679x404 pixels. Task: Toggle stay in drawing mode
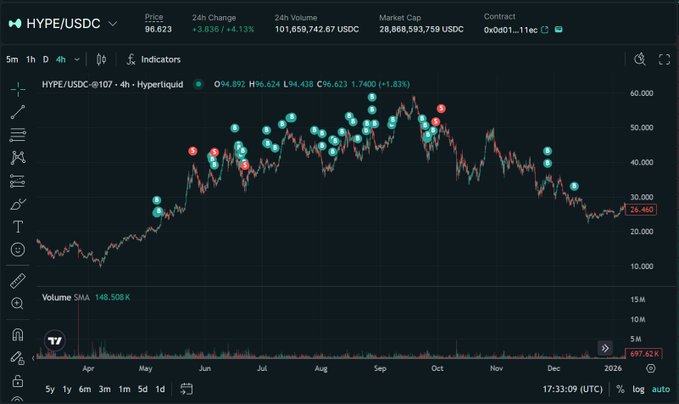[18, 358]
